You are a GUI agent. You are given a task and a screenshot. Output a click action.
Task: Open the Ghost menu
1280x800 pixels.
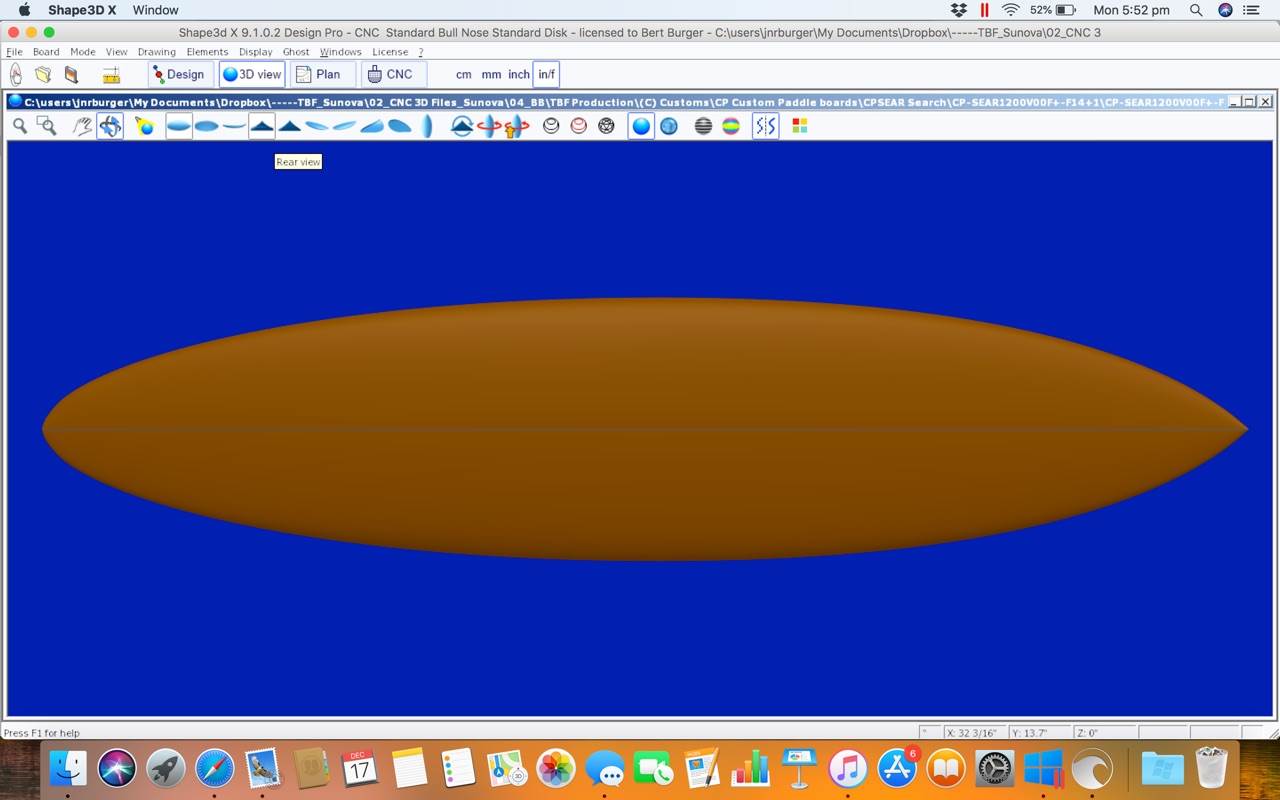tap(296, 51)
